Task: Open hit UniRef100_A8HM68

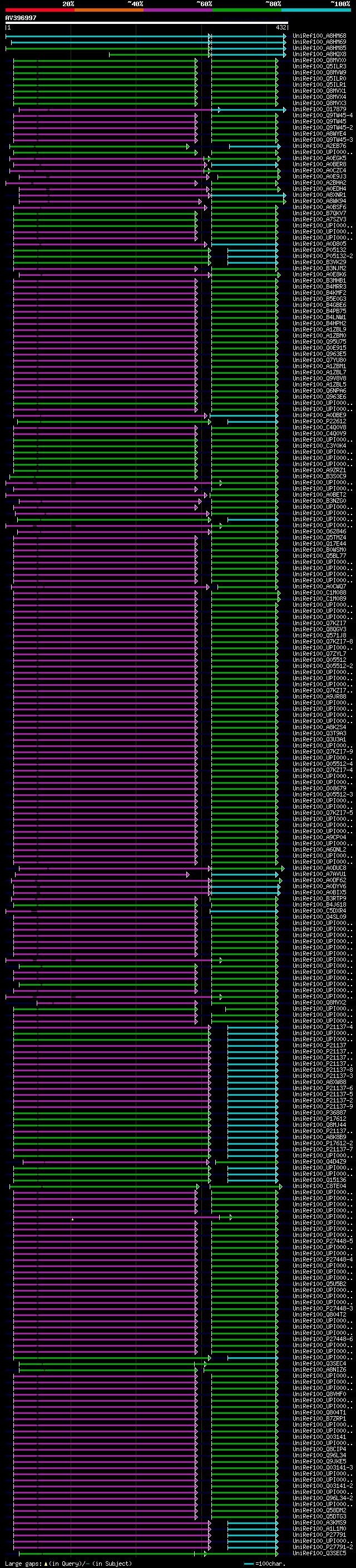Action: click(319, 36)
